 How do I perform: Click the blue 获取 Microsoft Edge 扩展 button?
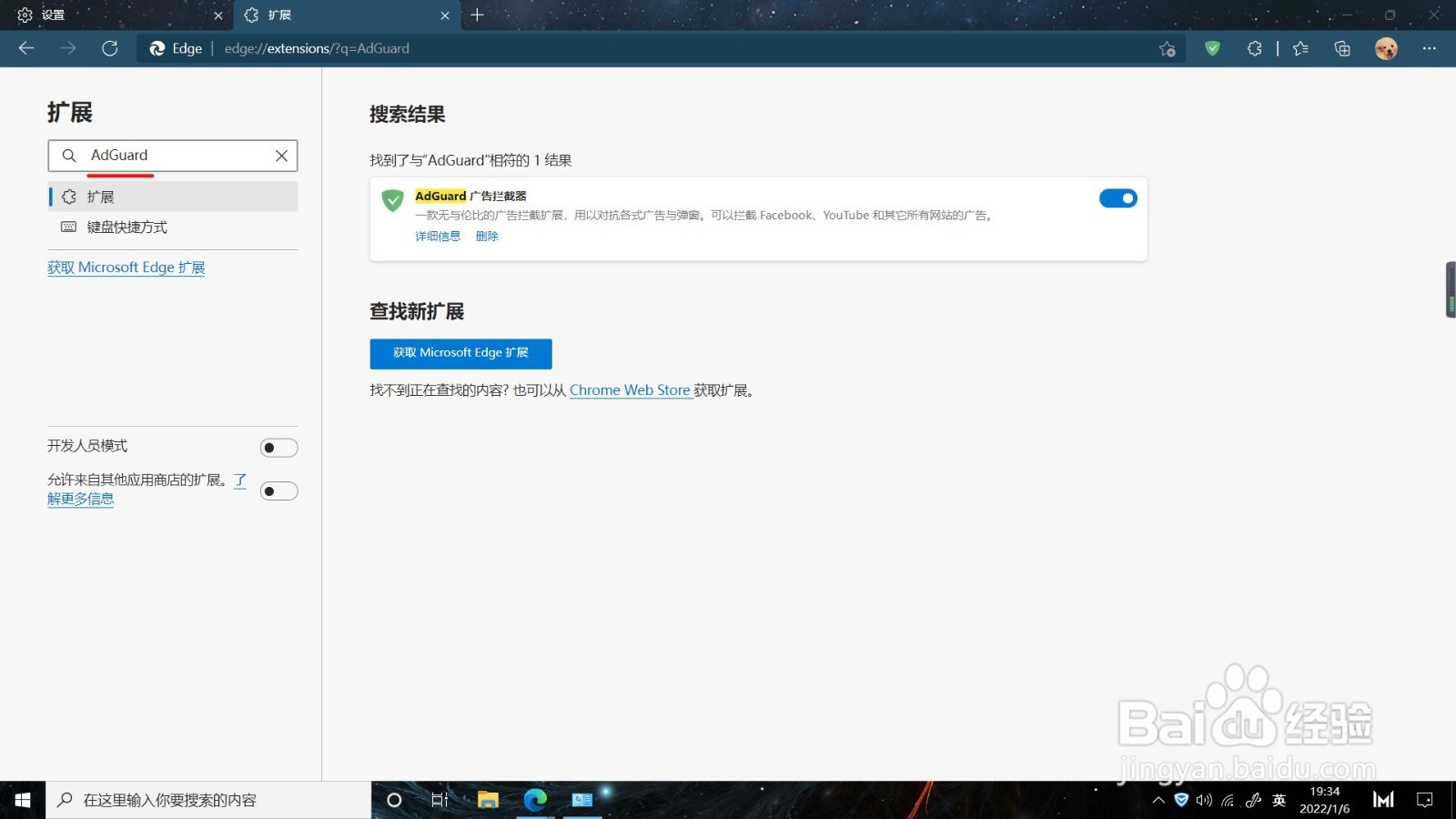click(460, 353)
